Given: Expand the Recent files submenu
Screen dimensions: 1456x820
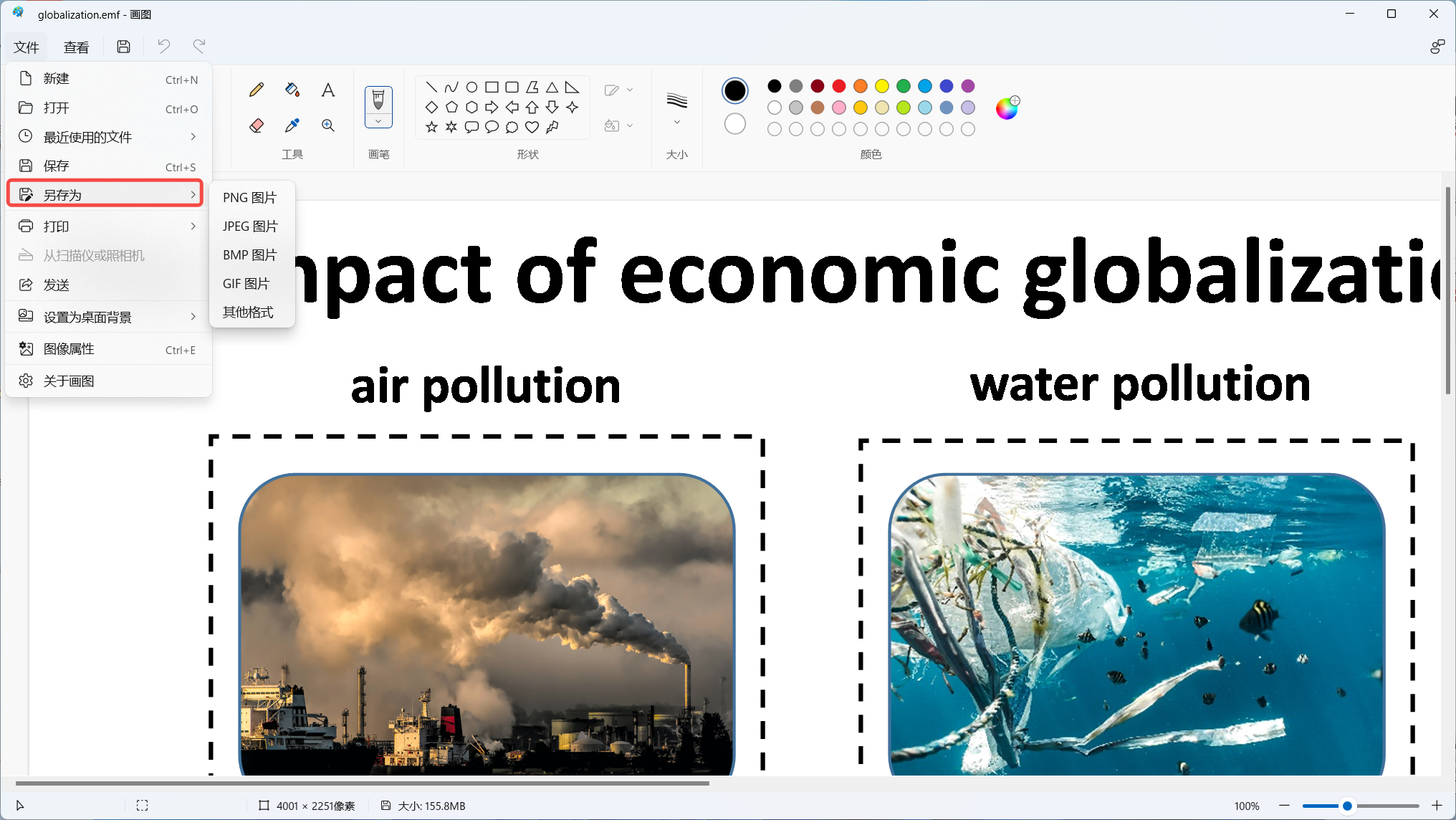Looking at the screenshot, I should point(108,136).
